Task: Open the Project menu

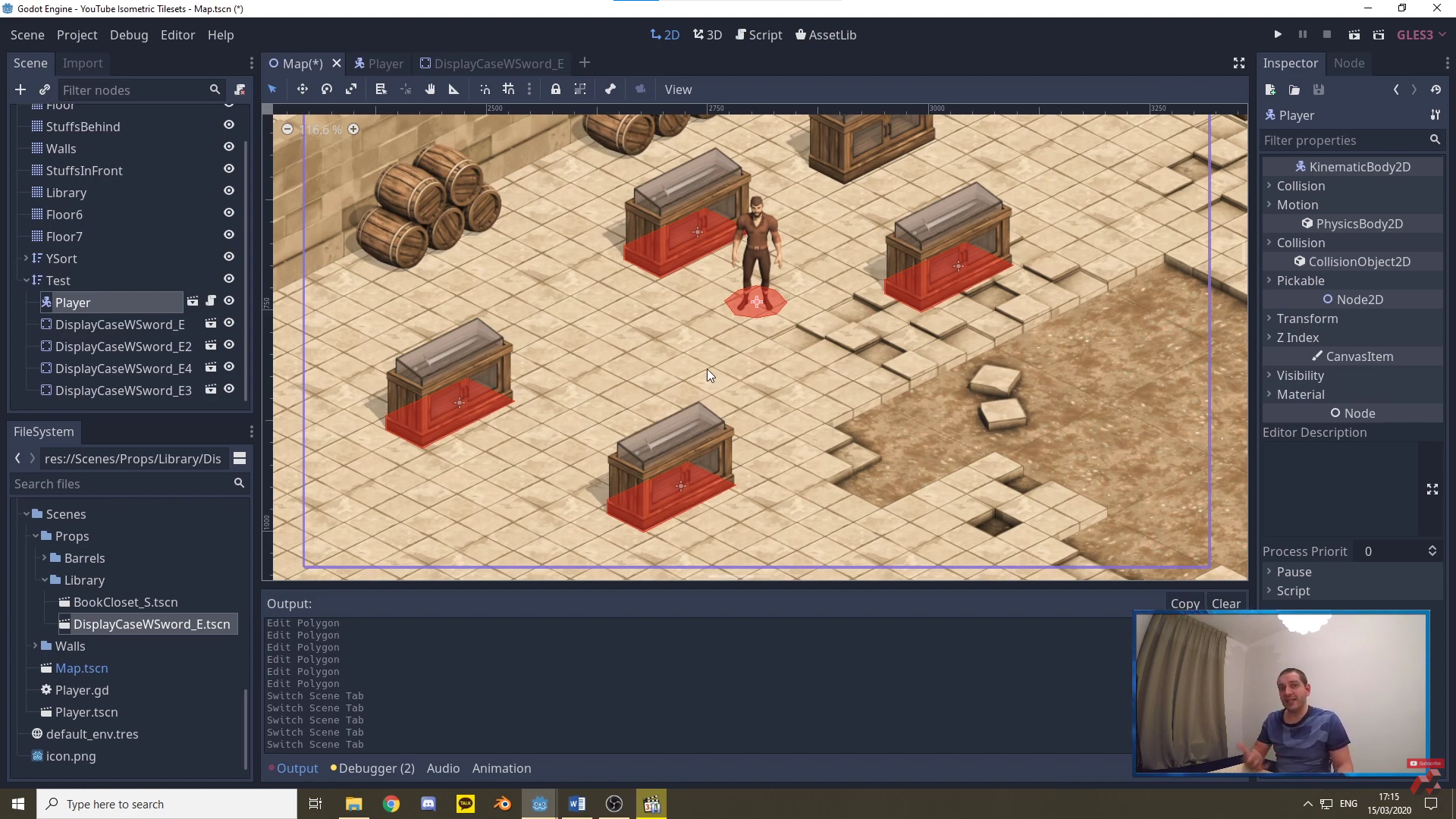Action: [77, 35]
